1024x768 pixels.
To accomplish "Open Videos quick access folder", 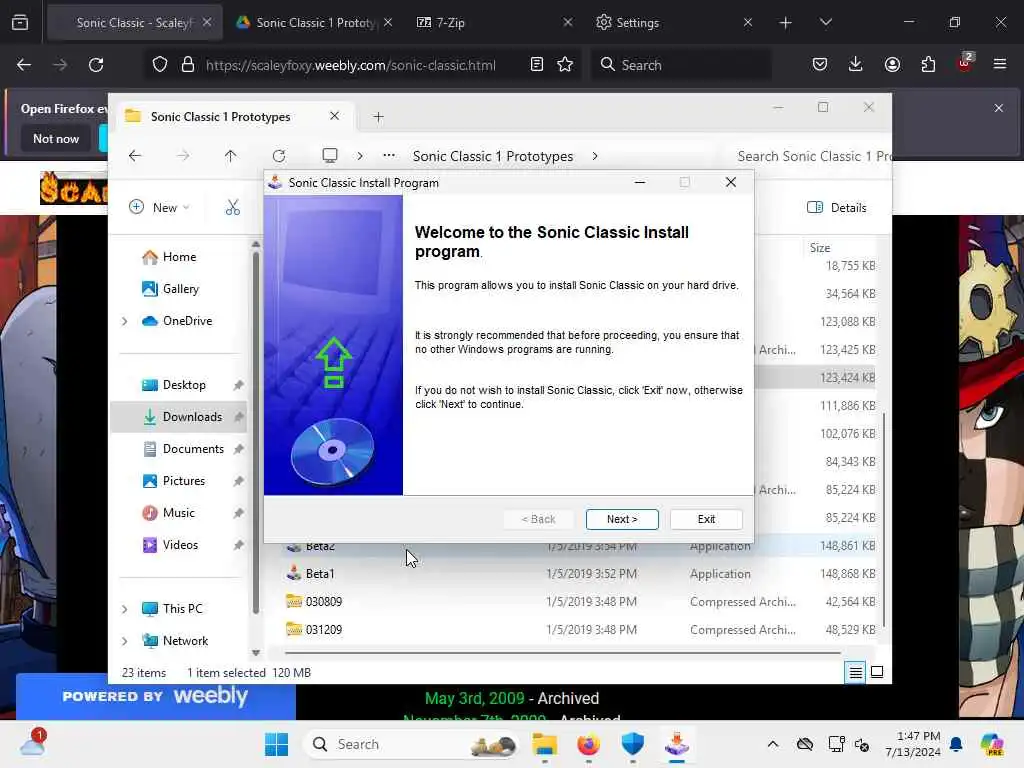I will pos(180,545).
